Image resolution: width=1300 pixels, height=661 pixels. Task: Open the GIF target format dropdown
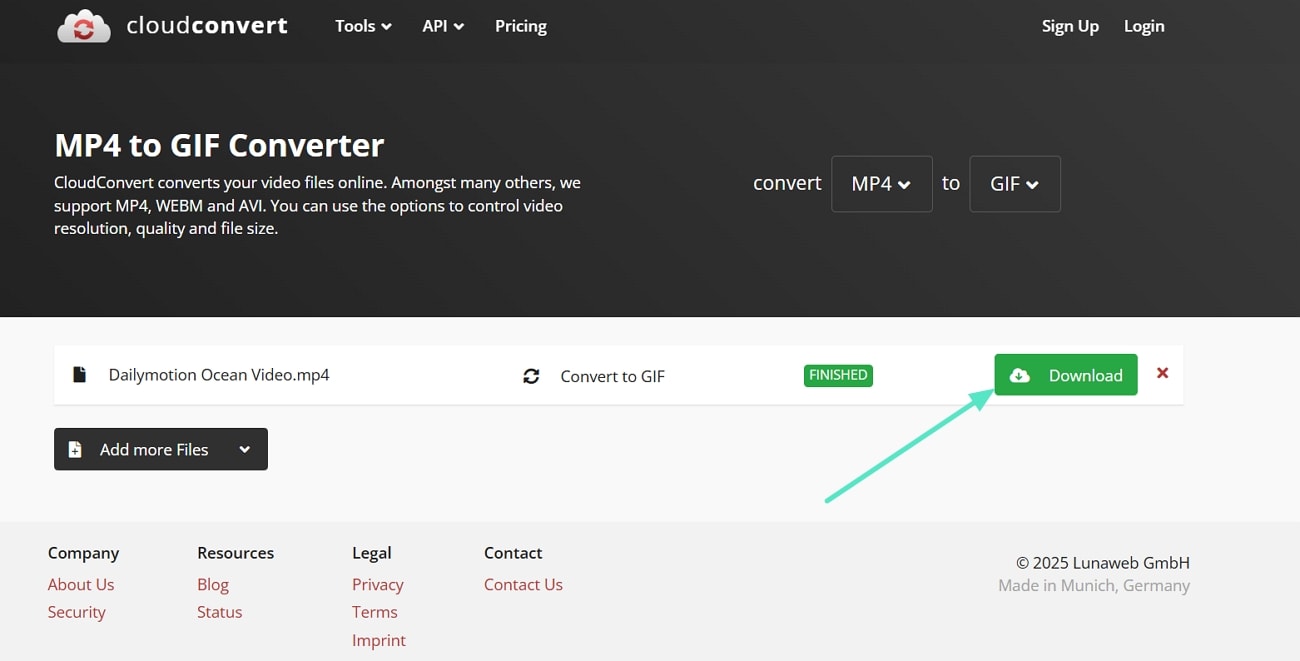pos(1015,184)
